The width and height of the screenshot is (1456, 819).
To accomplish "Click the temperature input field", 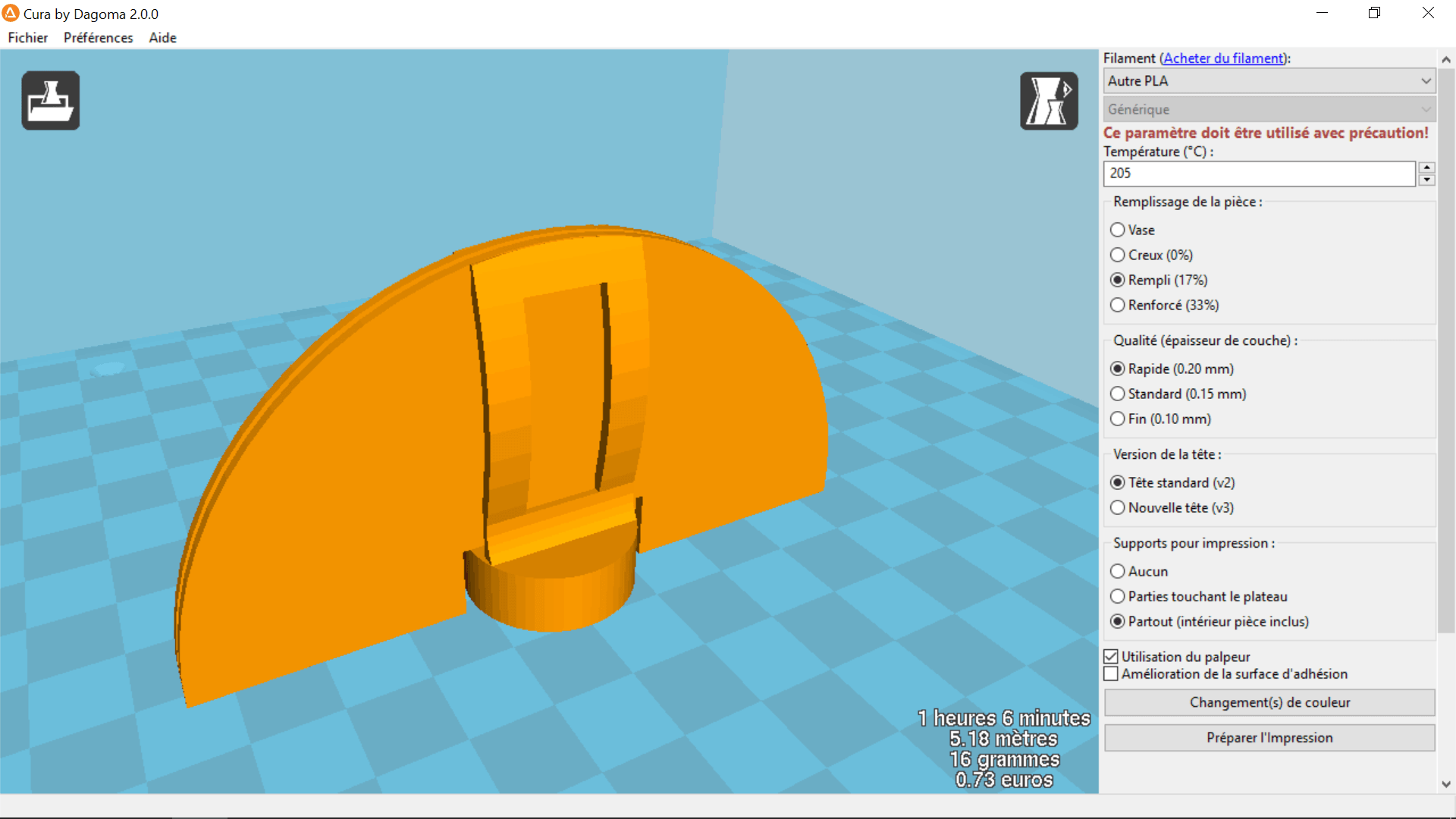I will click(1259, 174).
